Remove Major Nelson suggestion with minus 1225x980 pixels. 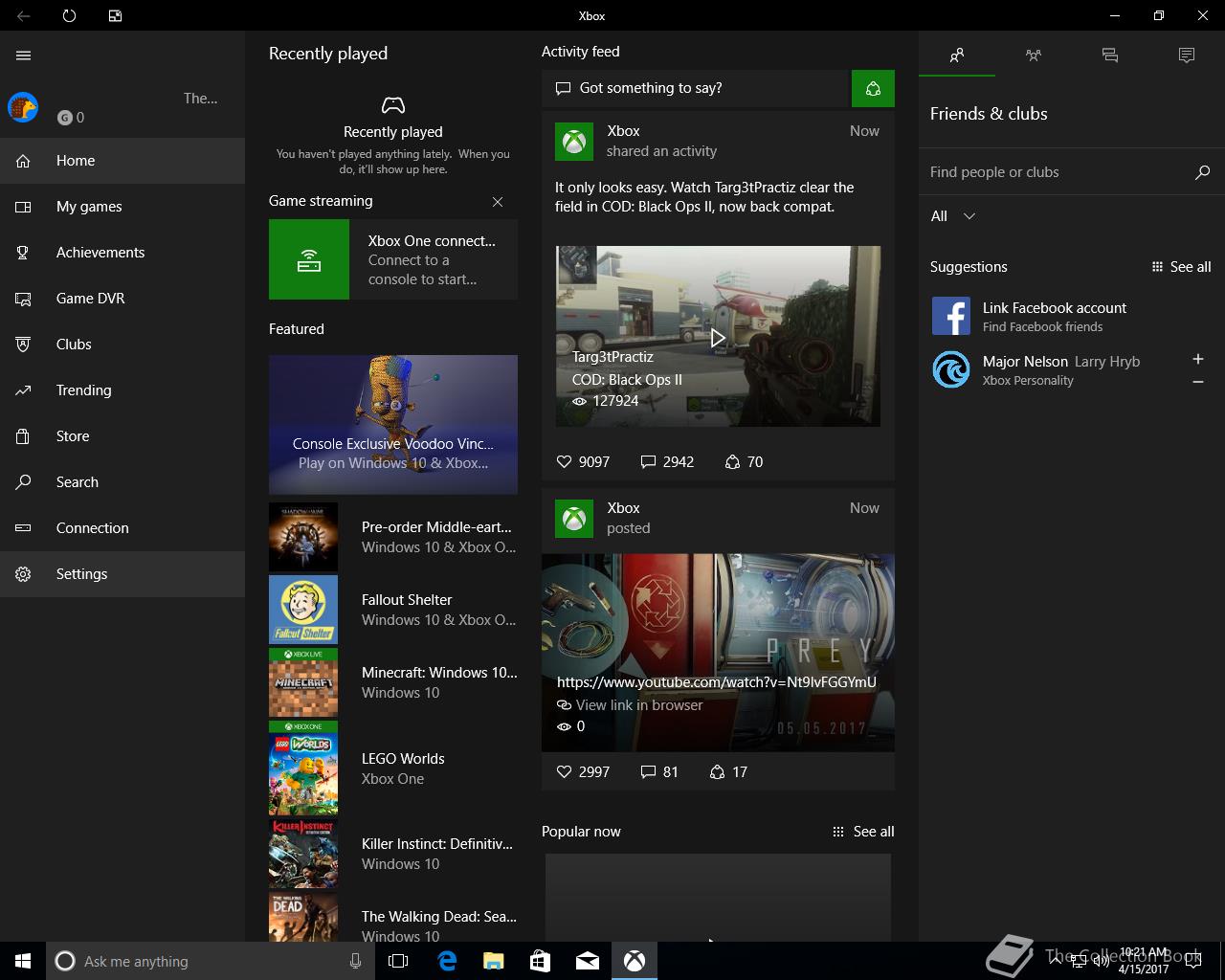tap(1198, 382)
